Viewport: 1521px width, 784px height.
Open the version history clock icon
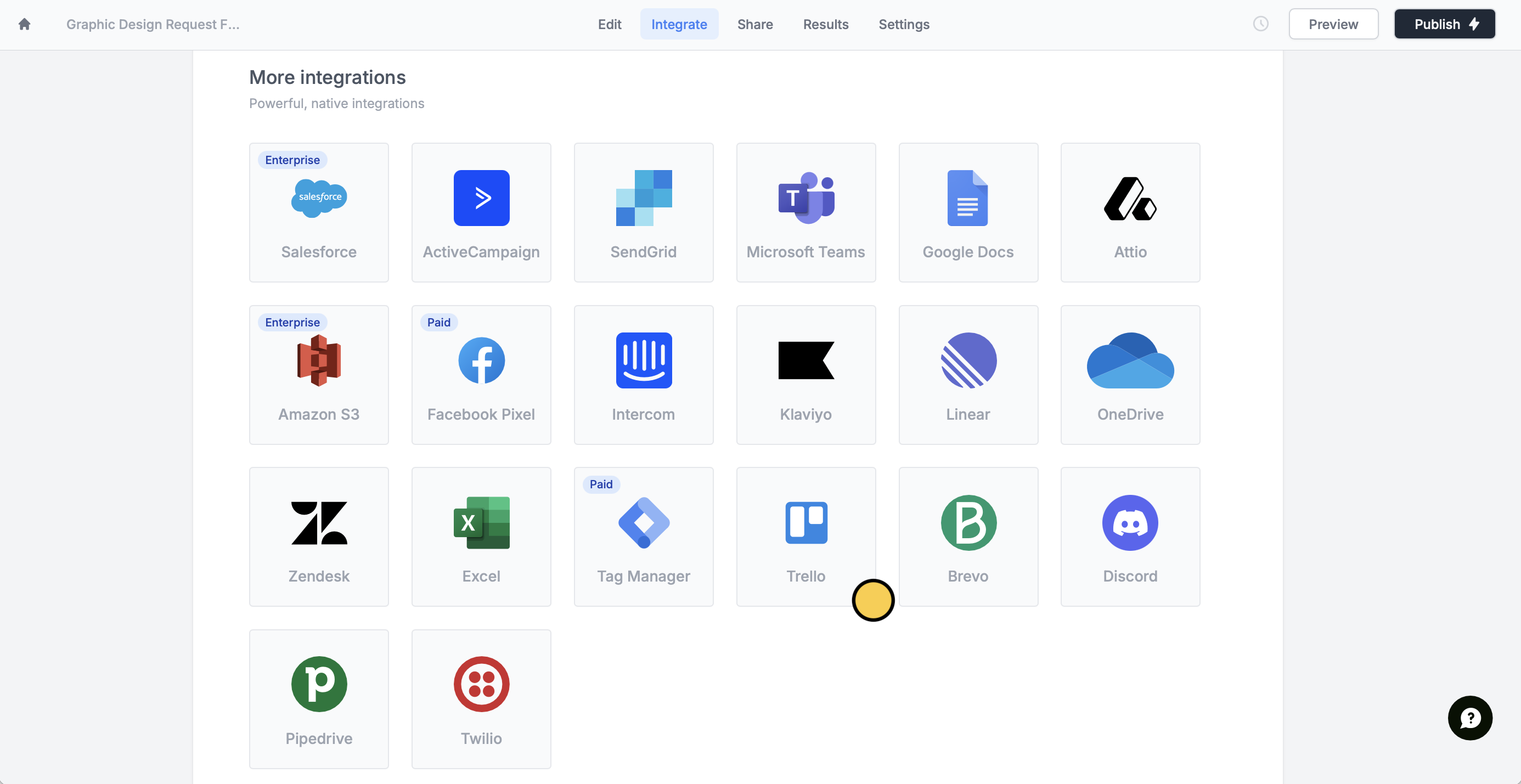(x=1260, y=24)
